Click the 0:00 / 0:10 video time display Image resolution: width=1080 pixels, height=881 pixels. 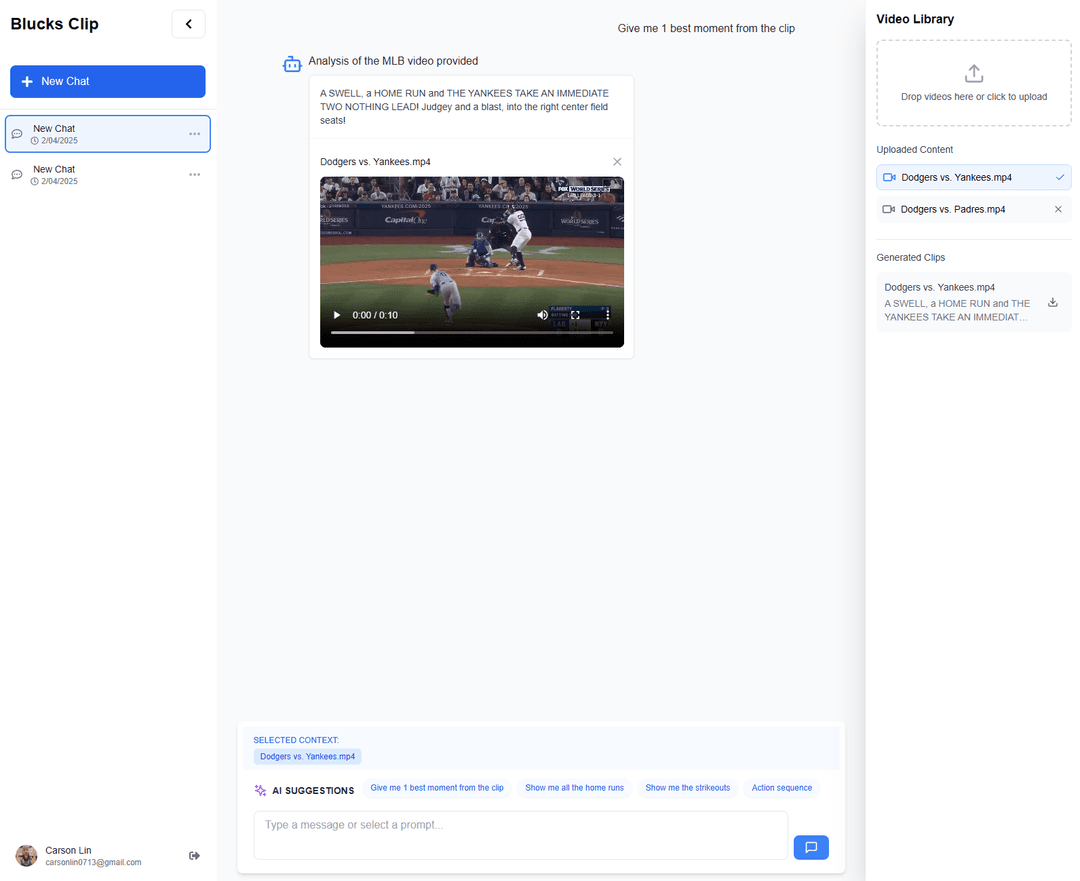click(375, 315)
